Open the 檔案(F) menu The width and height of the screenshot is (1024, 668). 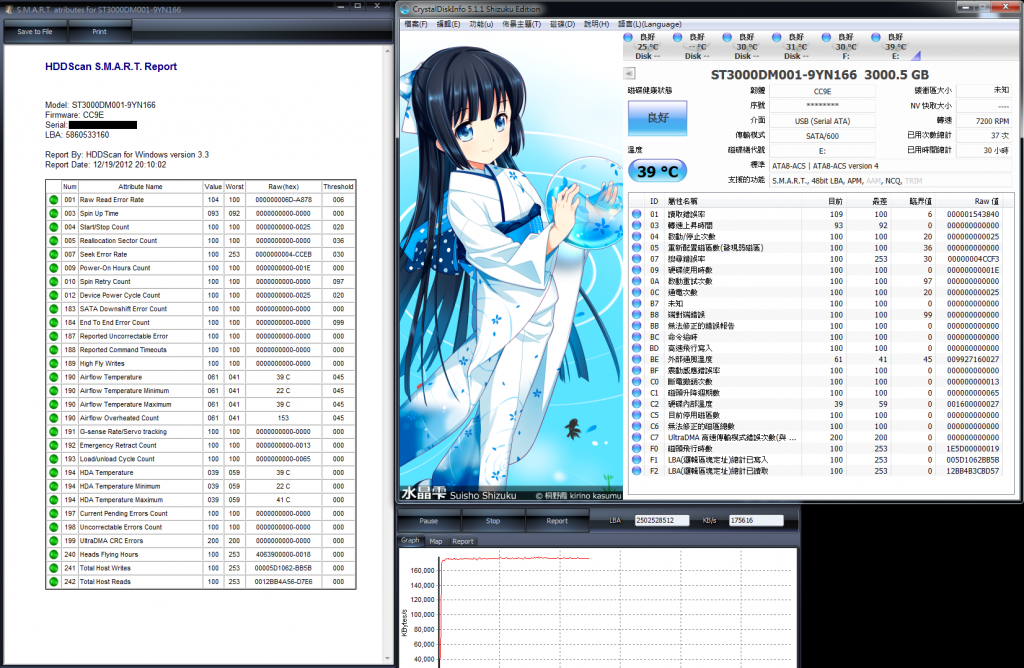415,24
